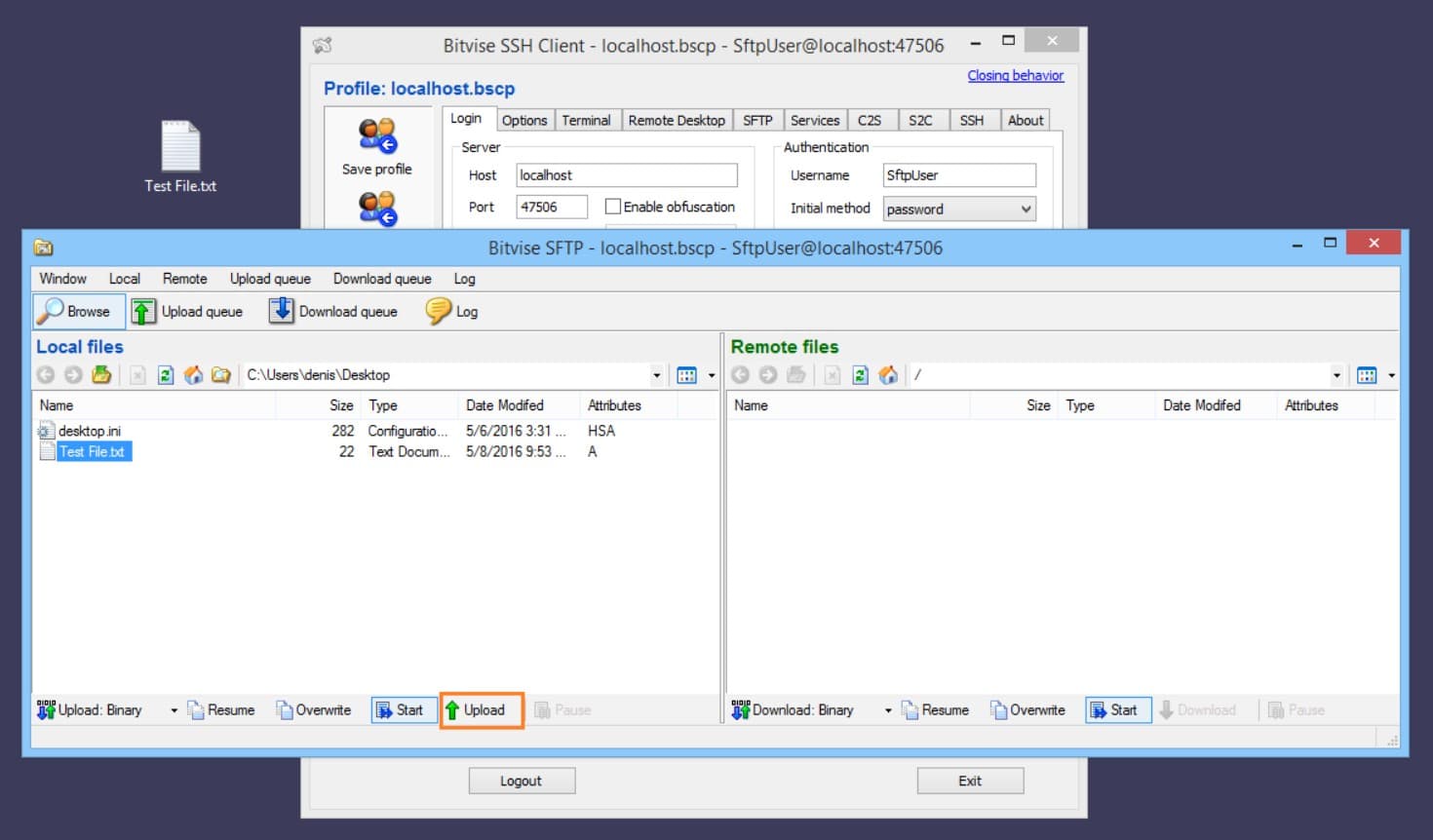Open the local view mode icon

[687, 375]
